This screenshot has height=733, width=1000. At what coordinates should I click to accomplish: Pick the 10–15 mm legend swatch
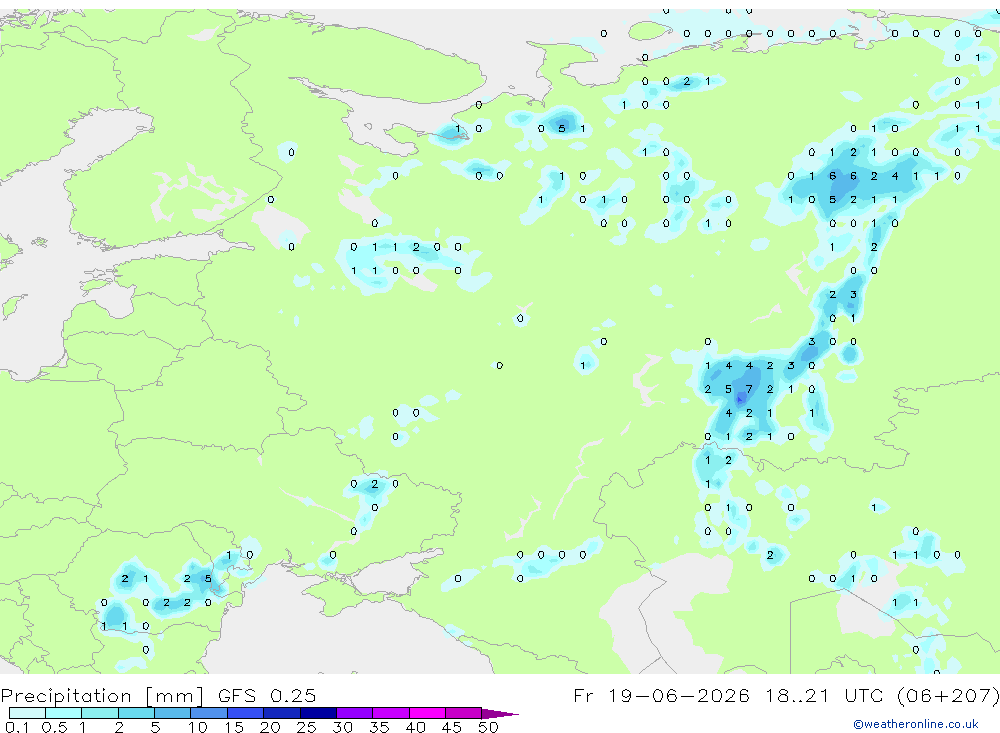[x=209, y=713]
